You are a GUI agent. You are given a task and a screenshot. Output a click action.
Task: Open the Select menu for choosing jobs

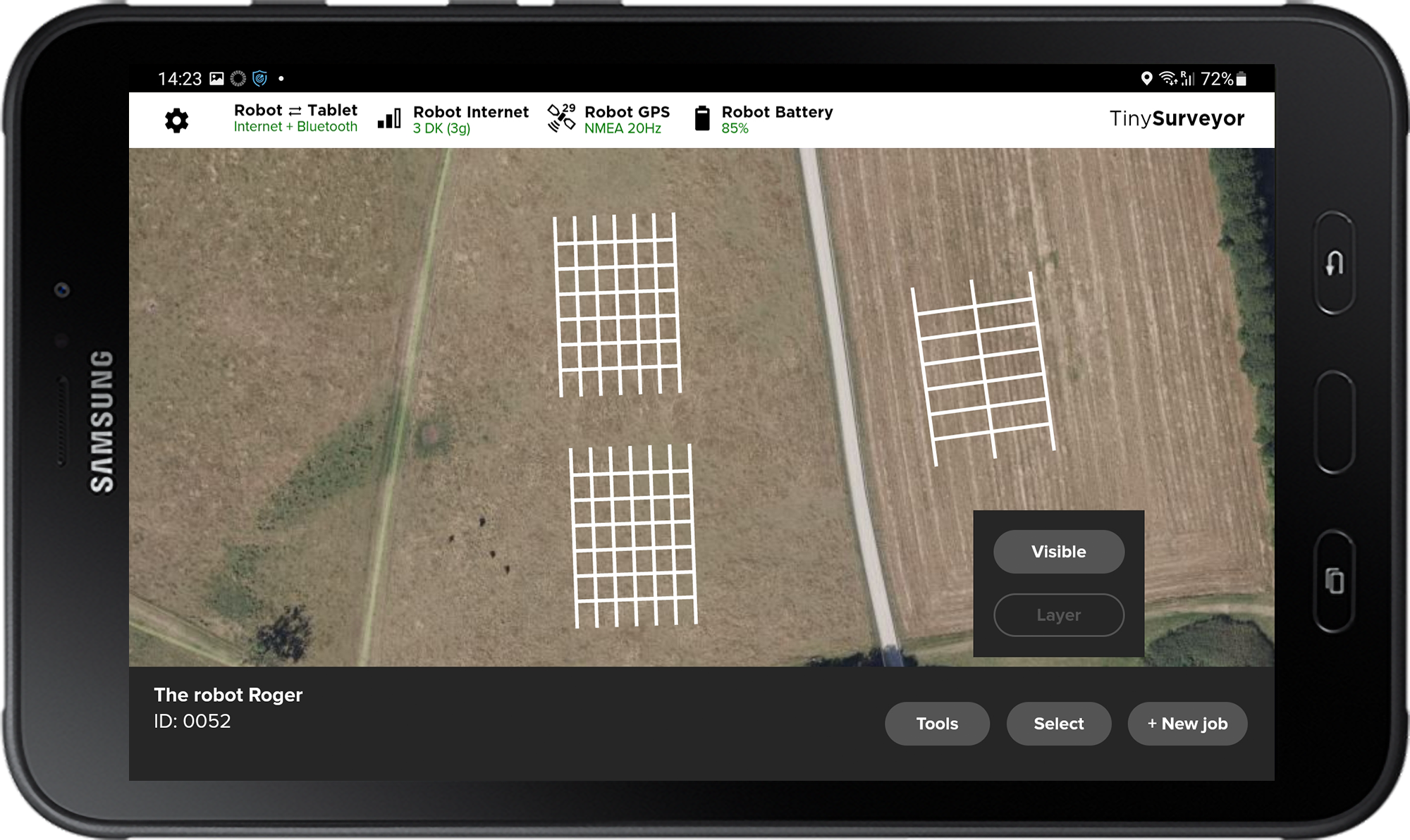coord(1058,723)
